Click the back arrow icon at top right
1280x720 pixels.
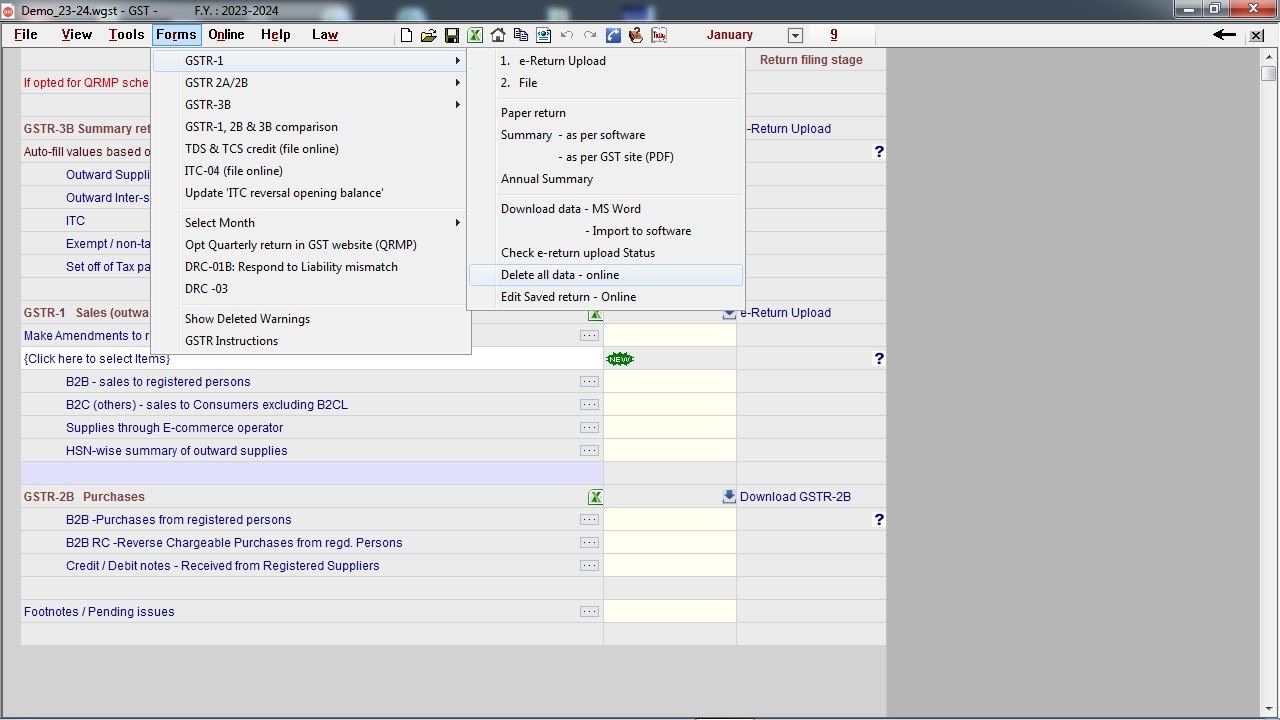pyautogui.click(x=1224, y=35)
